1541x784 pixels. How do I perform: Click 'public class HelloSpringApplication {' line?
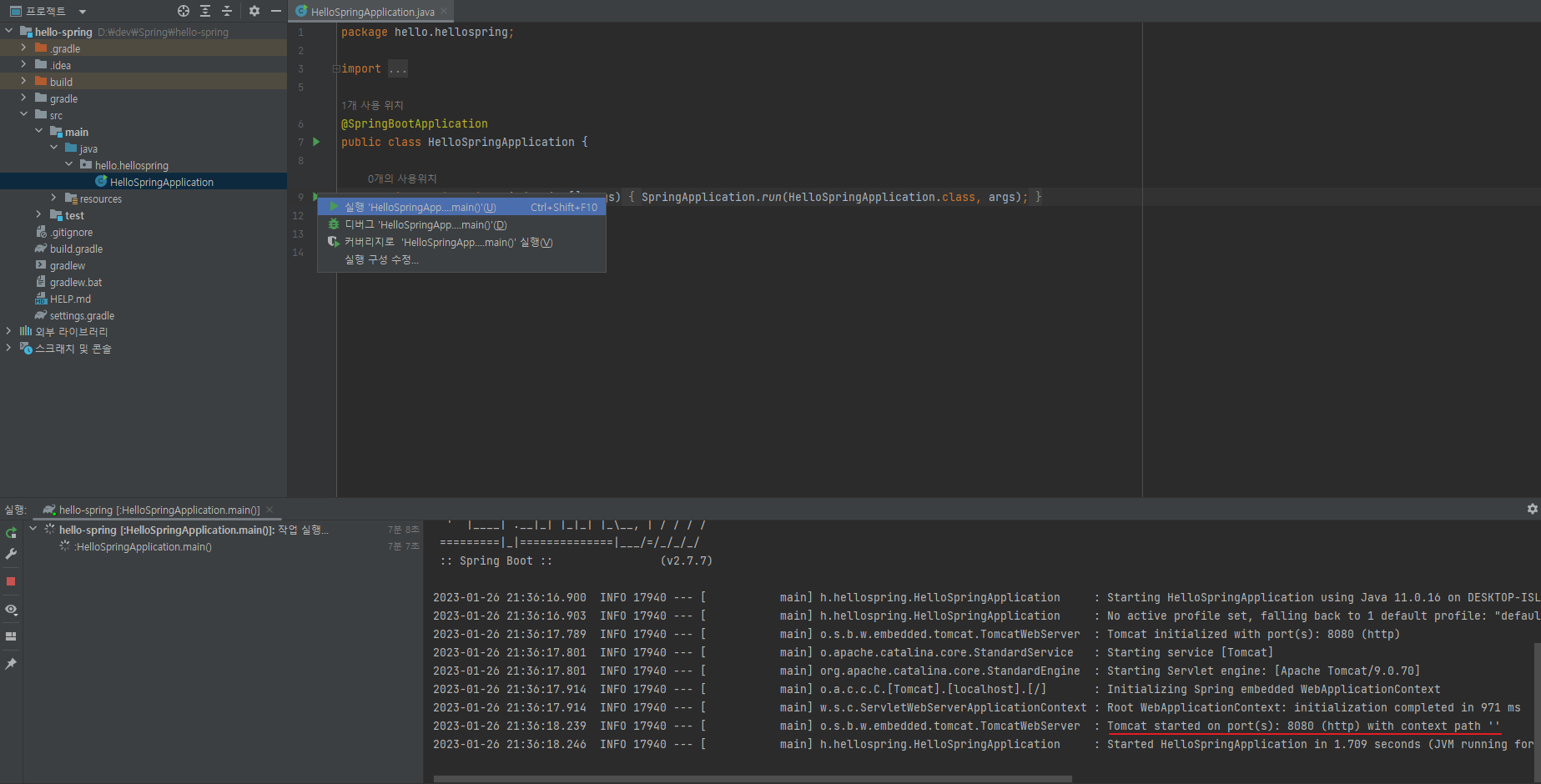pyautogui.click(x=464, y=142)
